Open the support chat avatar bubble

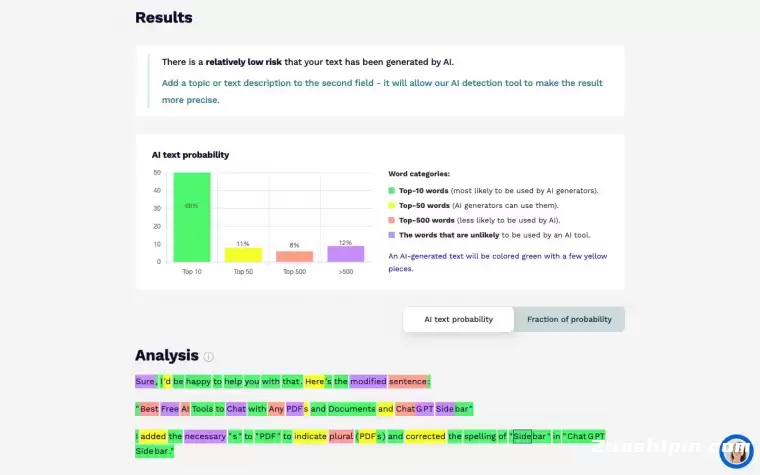point(735,451)
